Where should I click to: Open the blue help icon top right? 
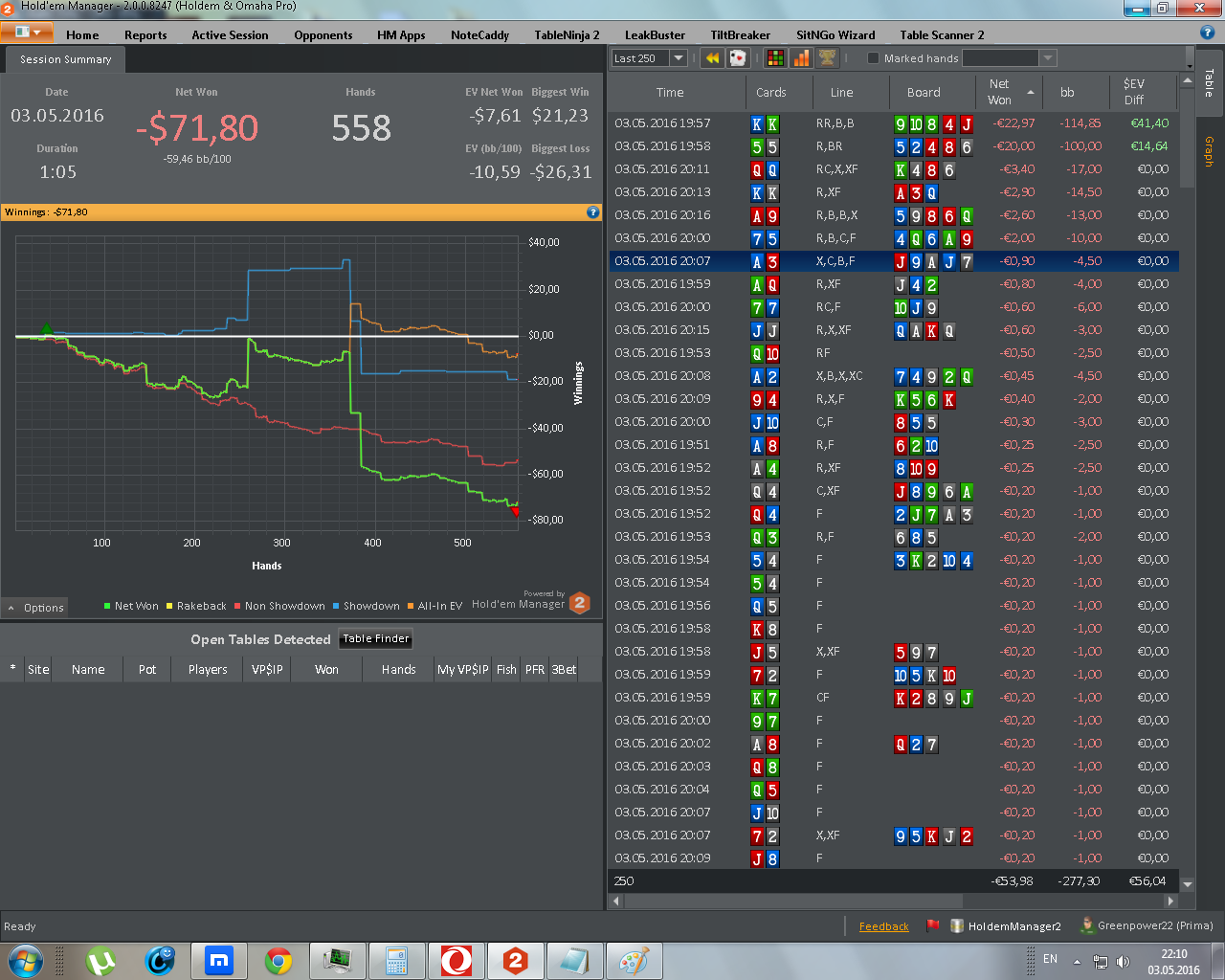click(x=1207, y=33)
